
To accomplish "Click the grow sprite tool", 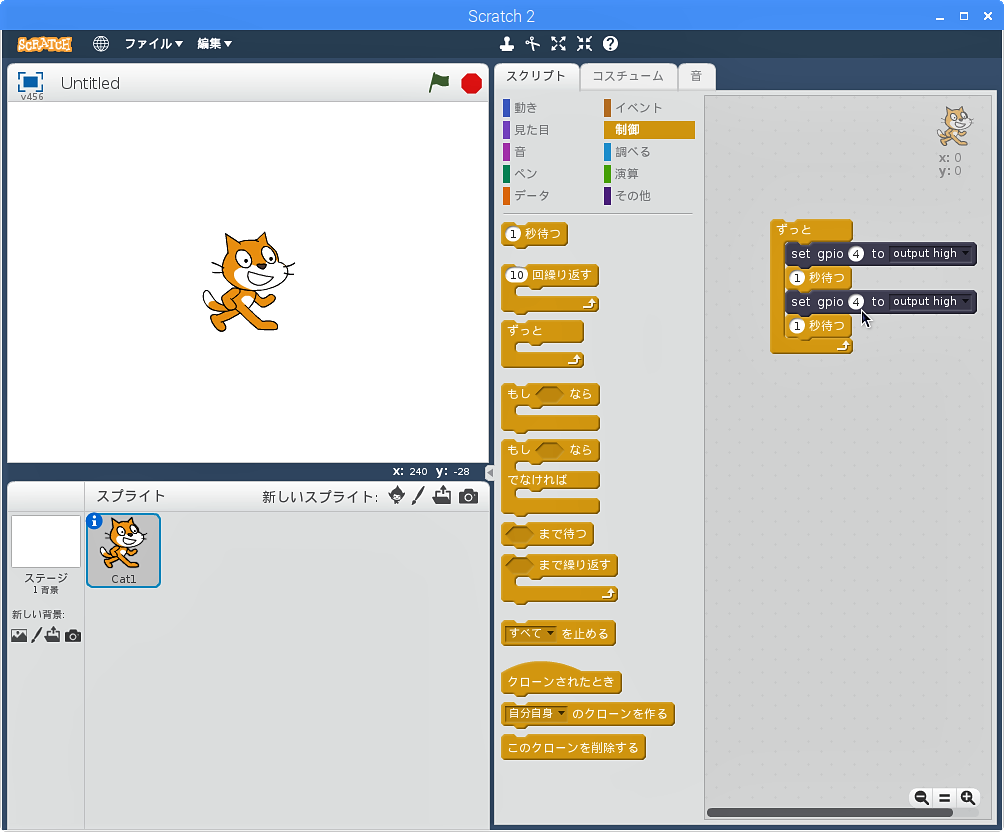I will click(558, 43).
